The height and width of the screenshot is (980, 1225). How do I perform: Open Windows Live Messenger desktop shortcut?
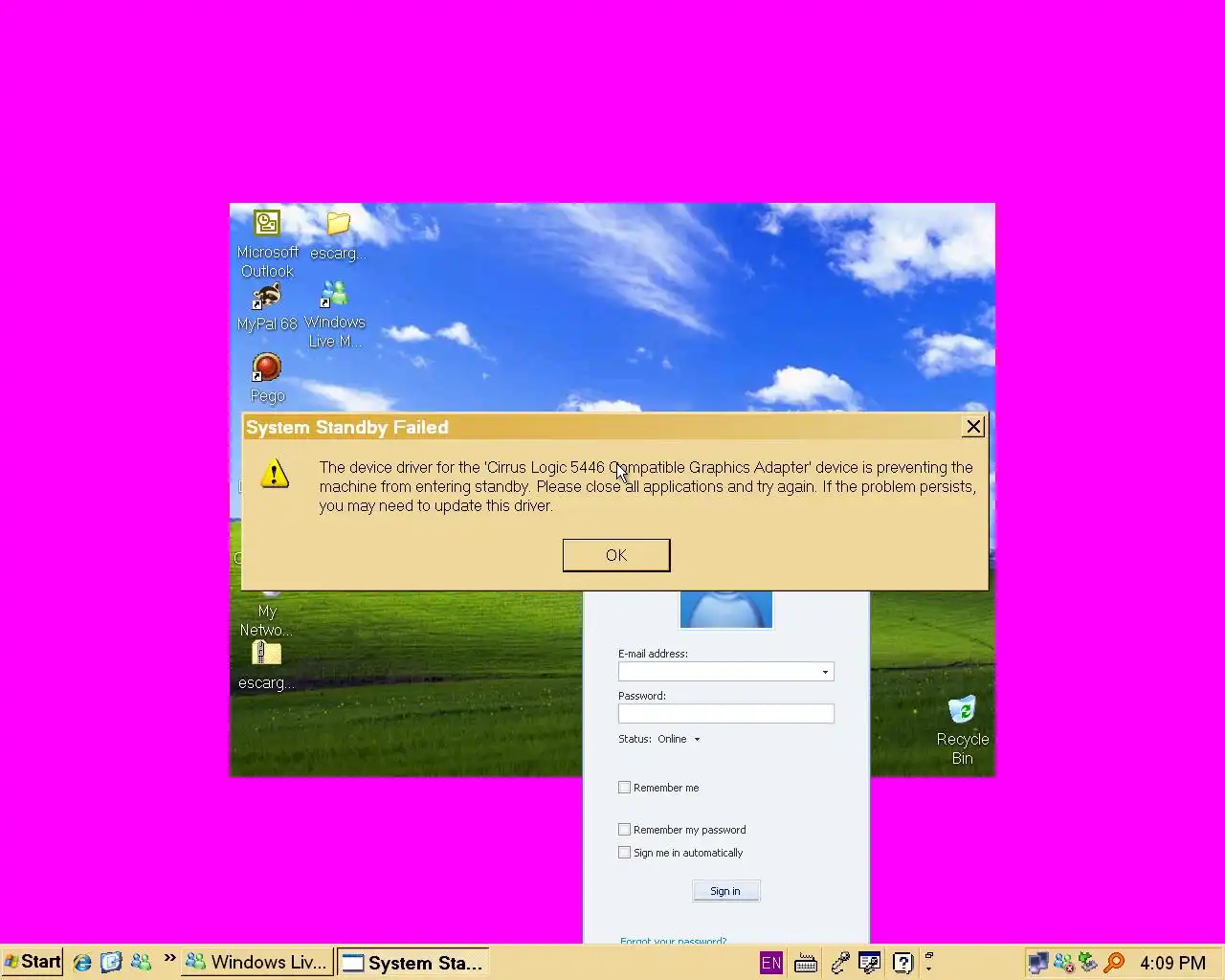[335, 314]
